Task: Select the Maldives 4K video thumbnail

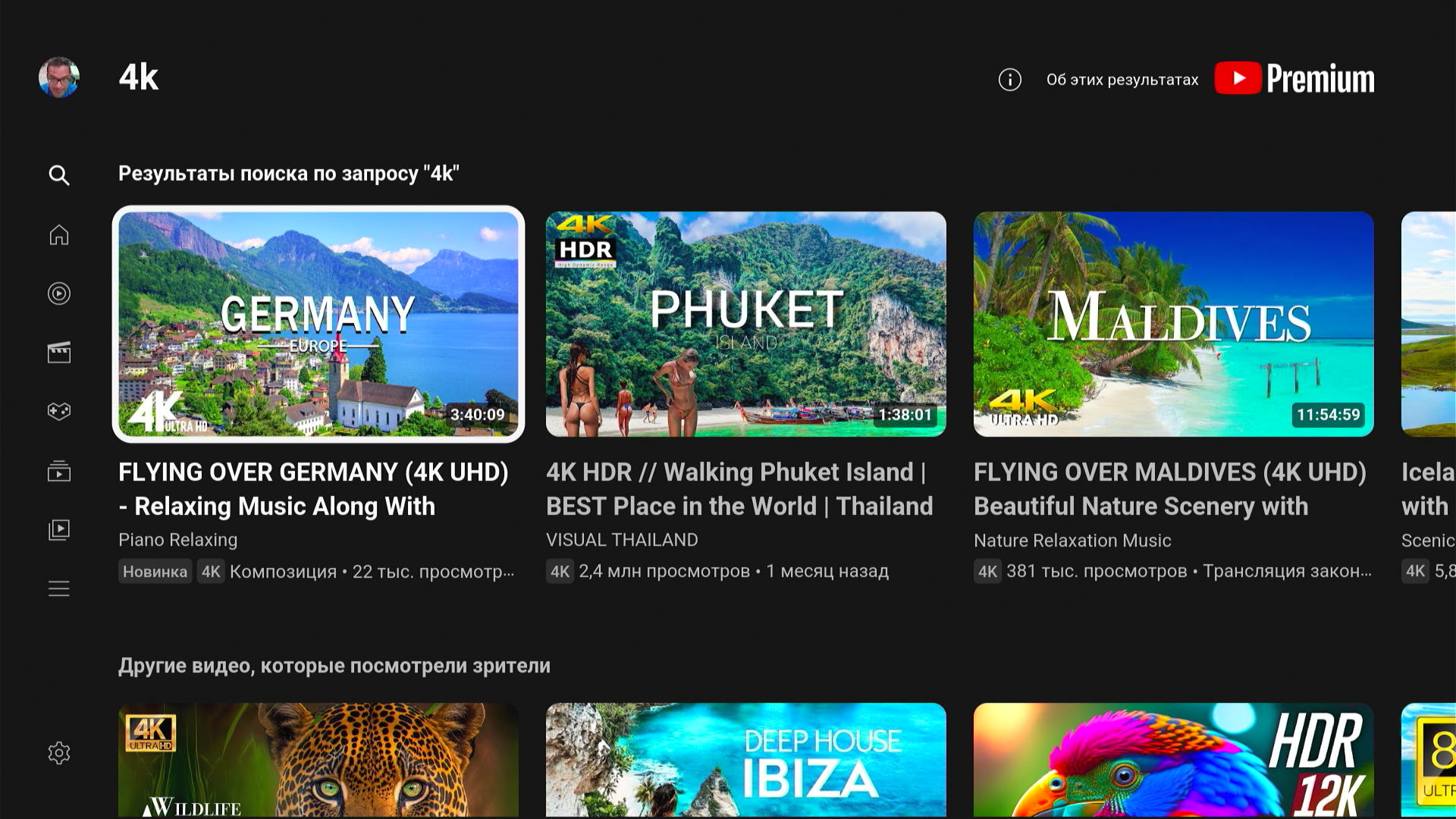Action: [1173, 324]
